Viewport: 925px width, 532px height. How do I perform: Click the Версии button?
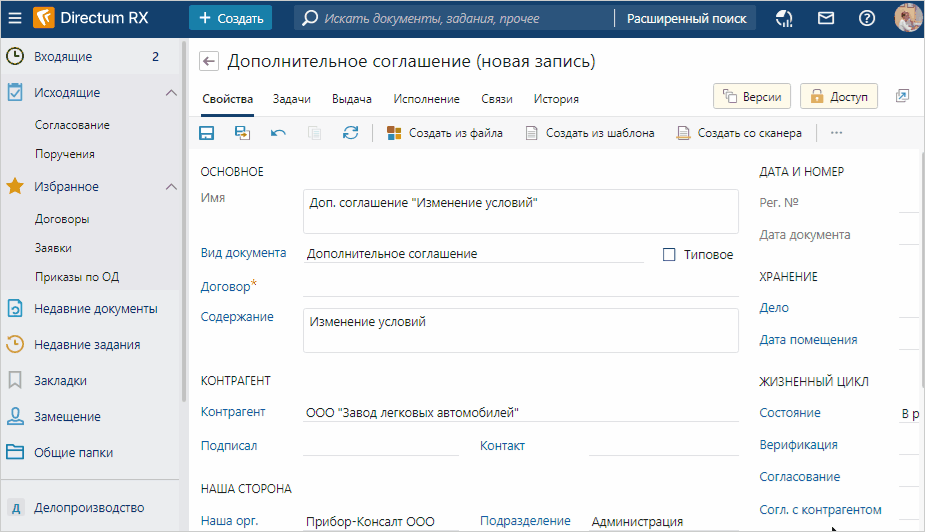click(x=753, y=96)
